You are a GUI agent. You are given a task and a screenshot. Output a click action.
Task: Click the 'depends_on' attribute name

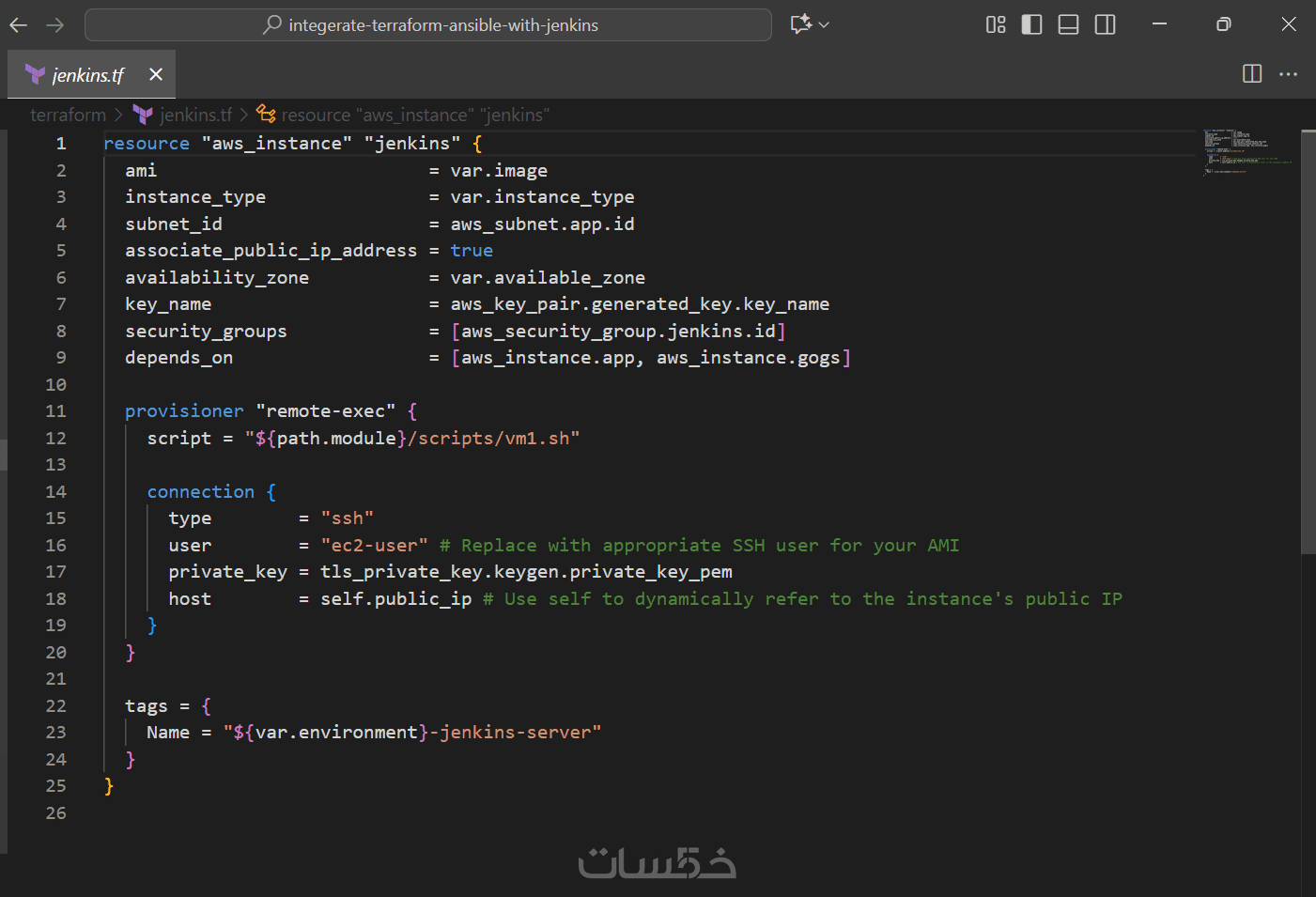coord(179,358)
